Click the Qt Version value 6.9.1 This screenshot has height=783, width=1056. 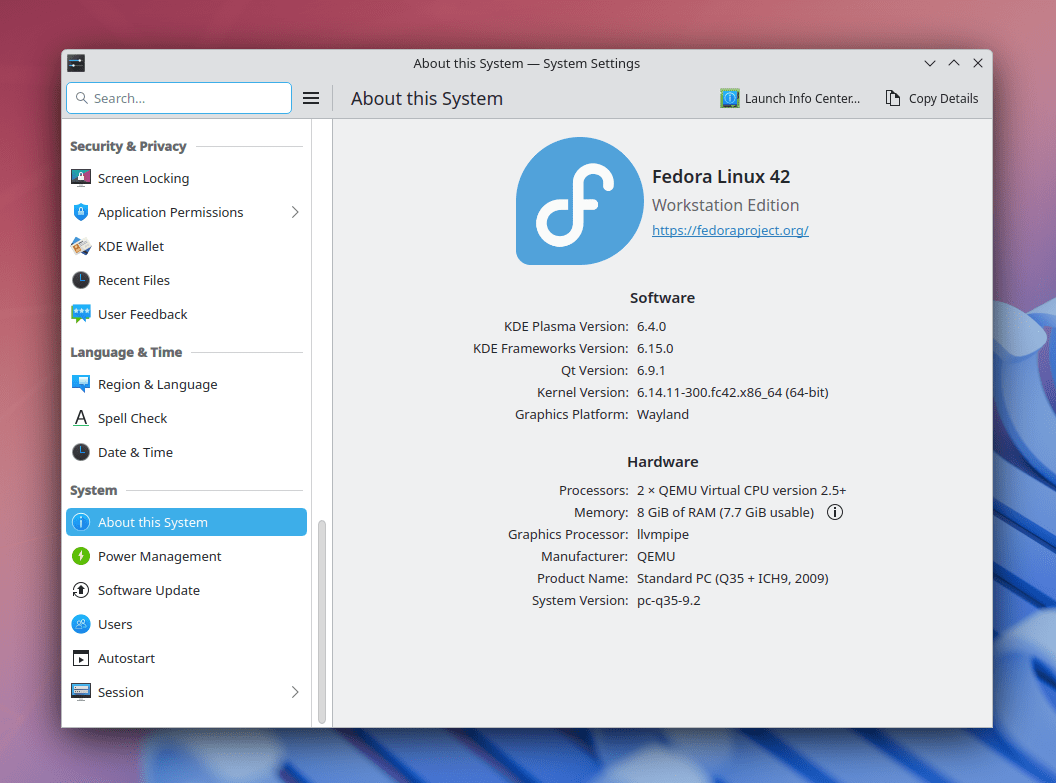(x=651, y=371)
